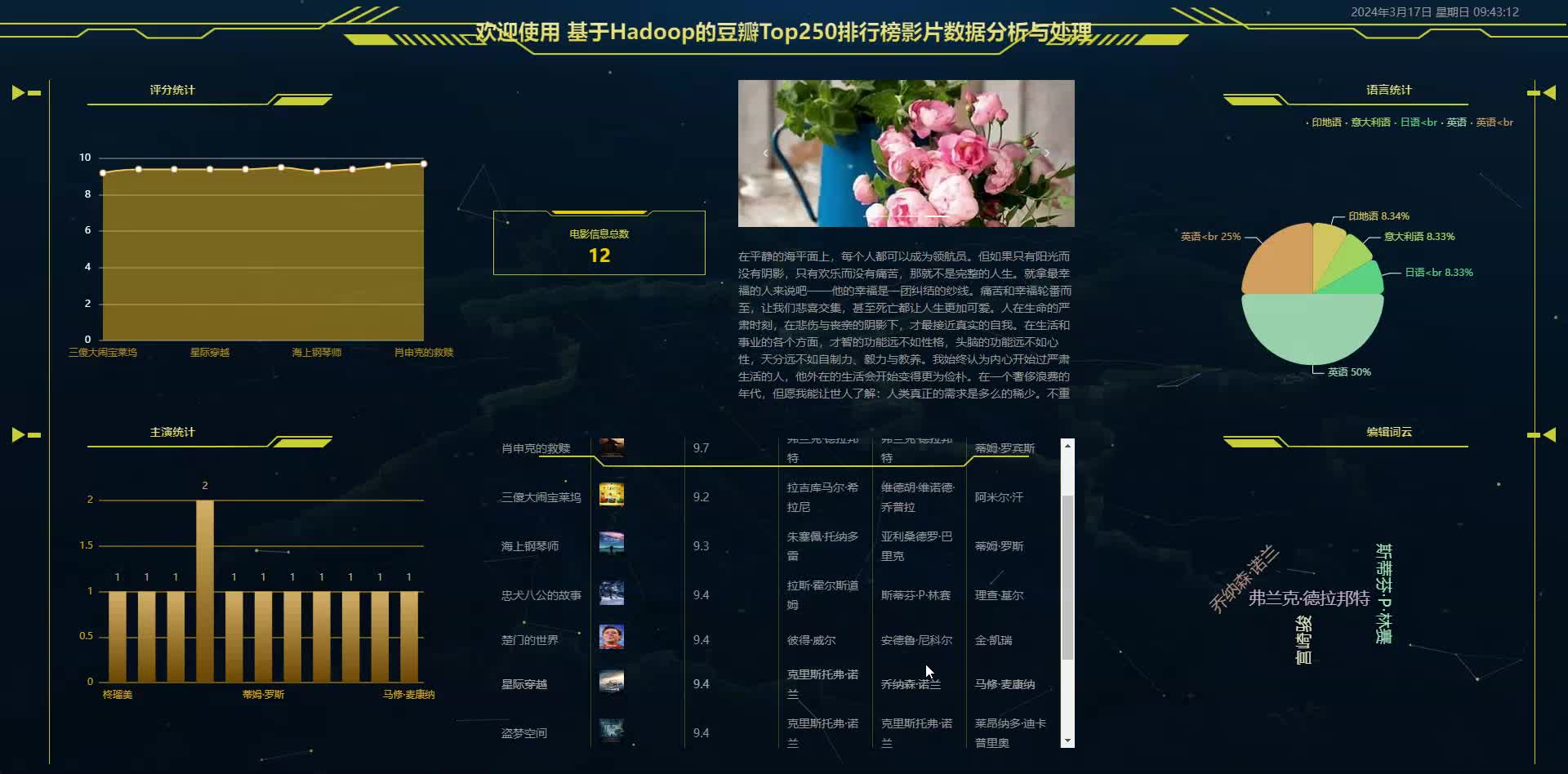Click the 9.2 rating cell
The image size is (1568, 774).
pyautogui.click(x=701, y=497)
